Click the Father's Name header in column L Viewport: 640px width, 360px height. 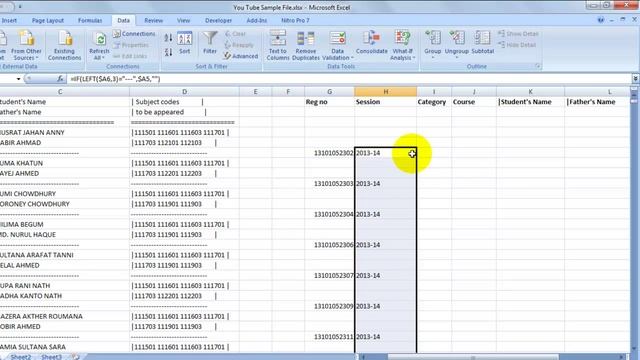coord(598,102)
